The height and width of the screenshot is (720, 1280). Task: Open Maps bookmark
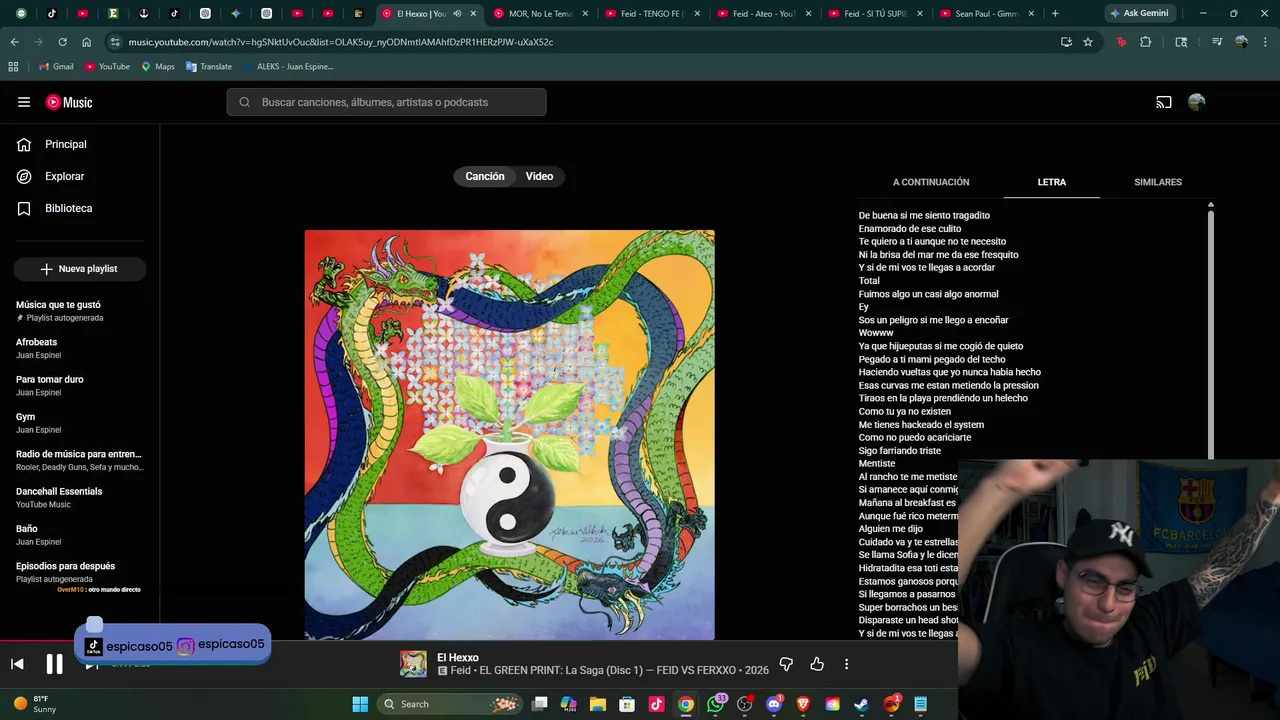click(158, 66)
